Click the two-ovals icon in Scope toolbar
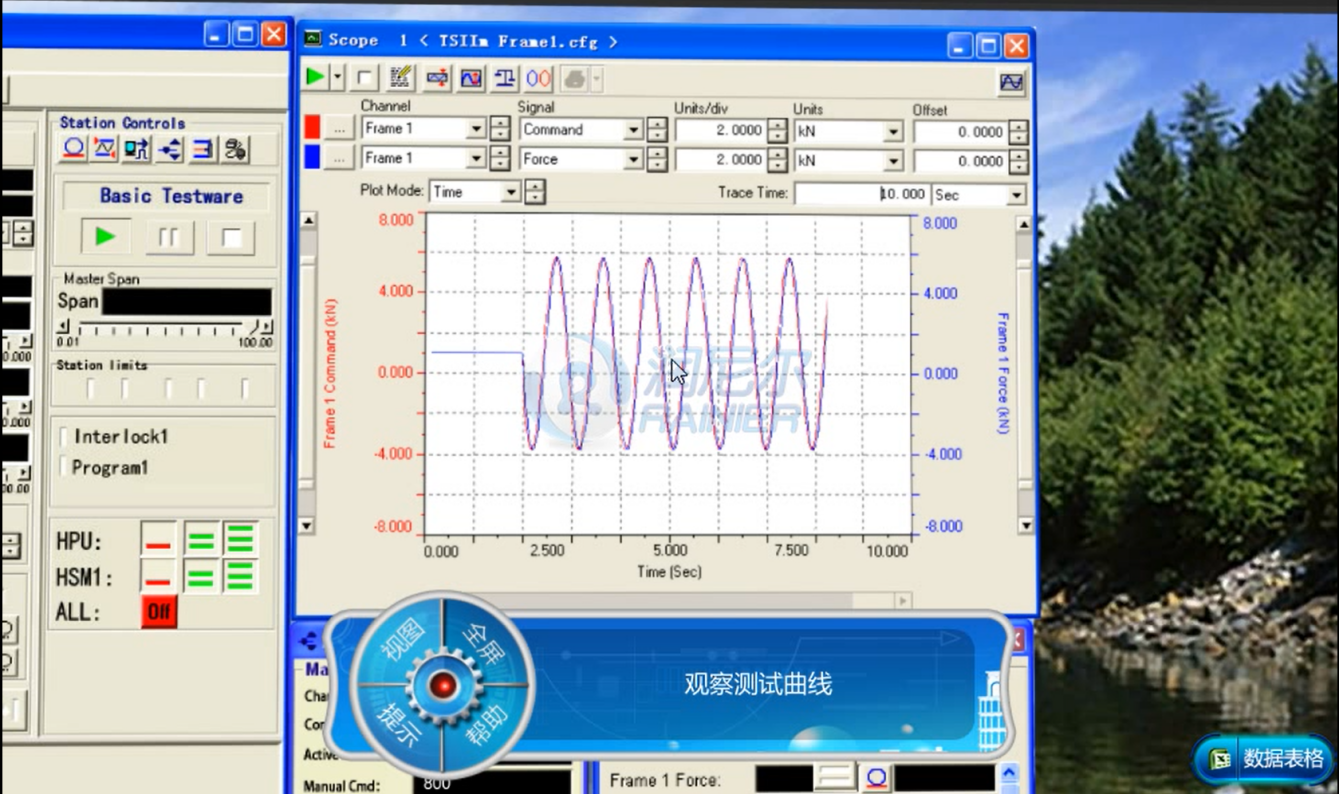1339x794 pixels. pyautogui.click(x=539, y=77)
